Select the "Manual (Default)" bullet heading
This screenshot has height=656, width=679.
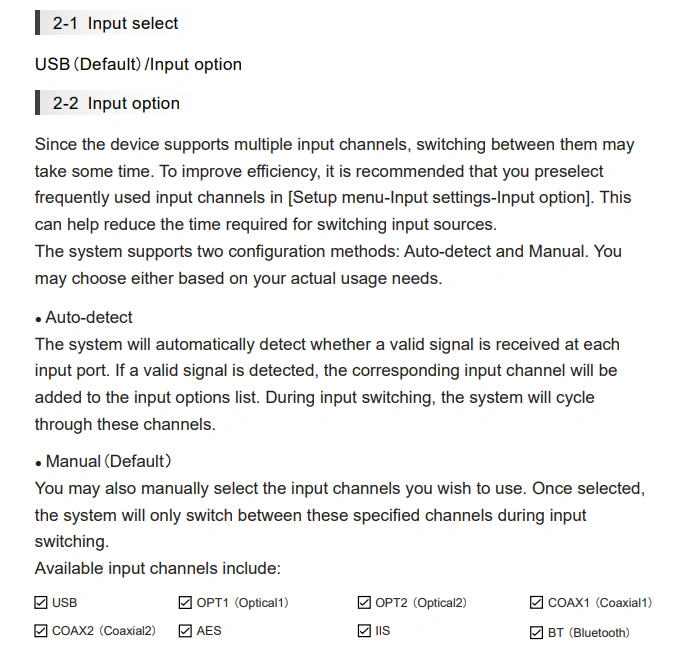click(108, 461)
